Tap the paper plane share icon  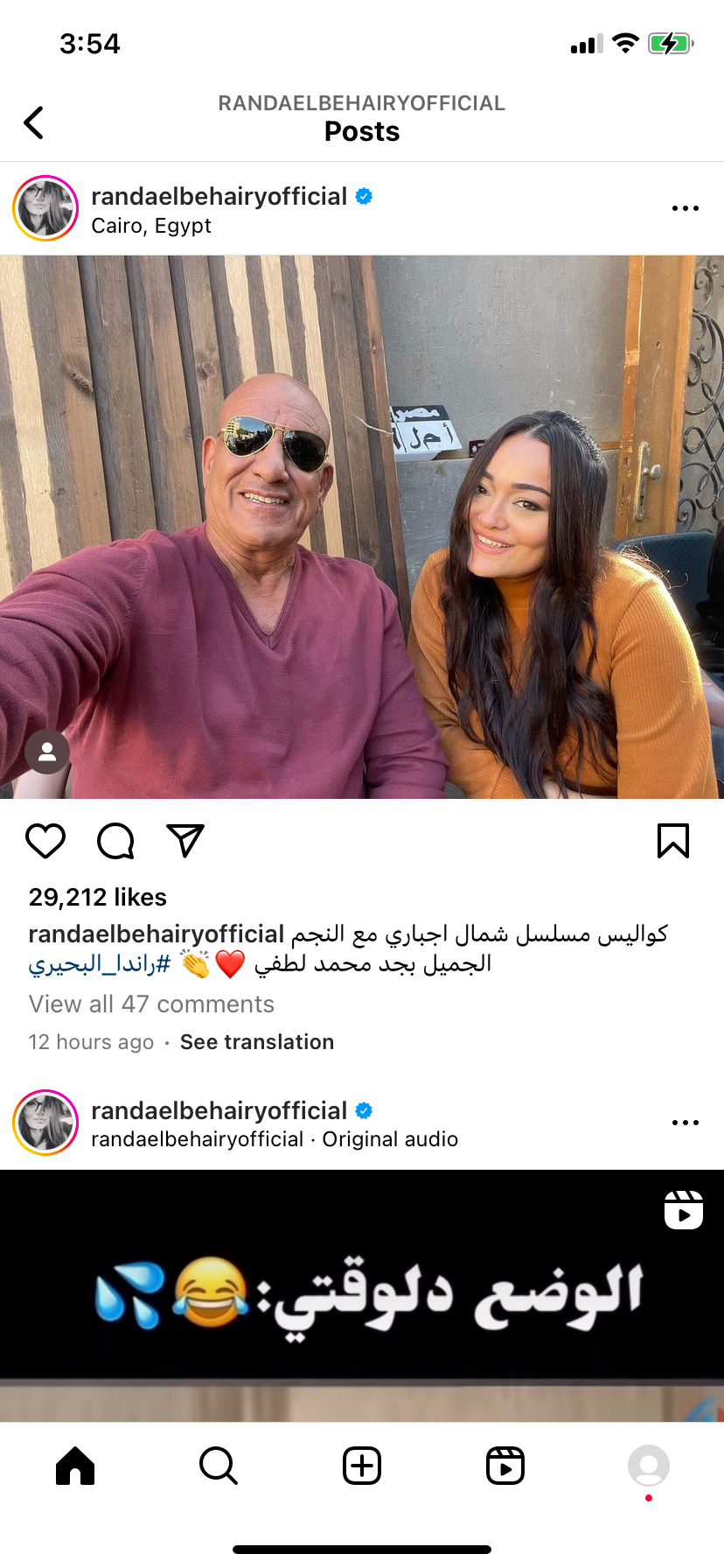tap(185, 841)
